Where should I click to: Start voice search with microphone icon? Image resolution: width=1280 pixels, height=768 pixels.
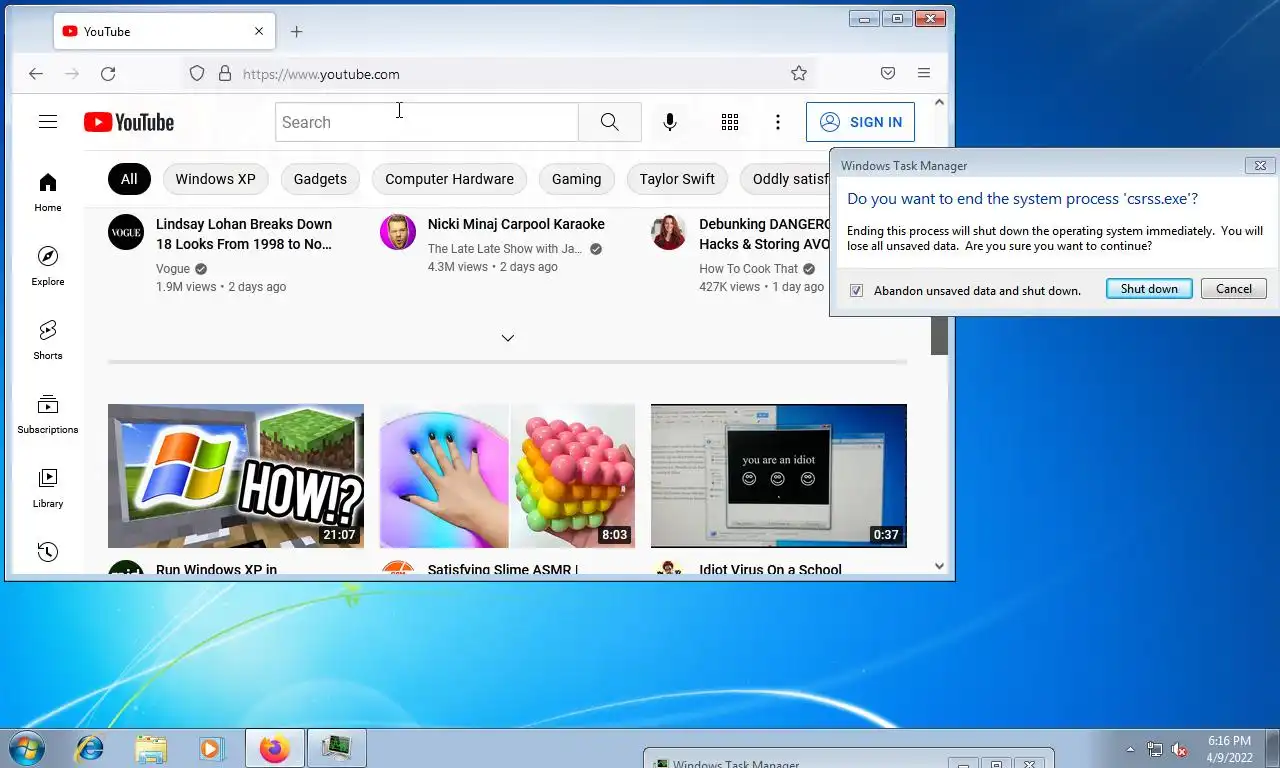point(670,122)
